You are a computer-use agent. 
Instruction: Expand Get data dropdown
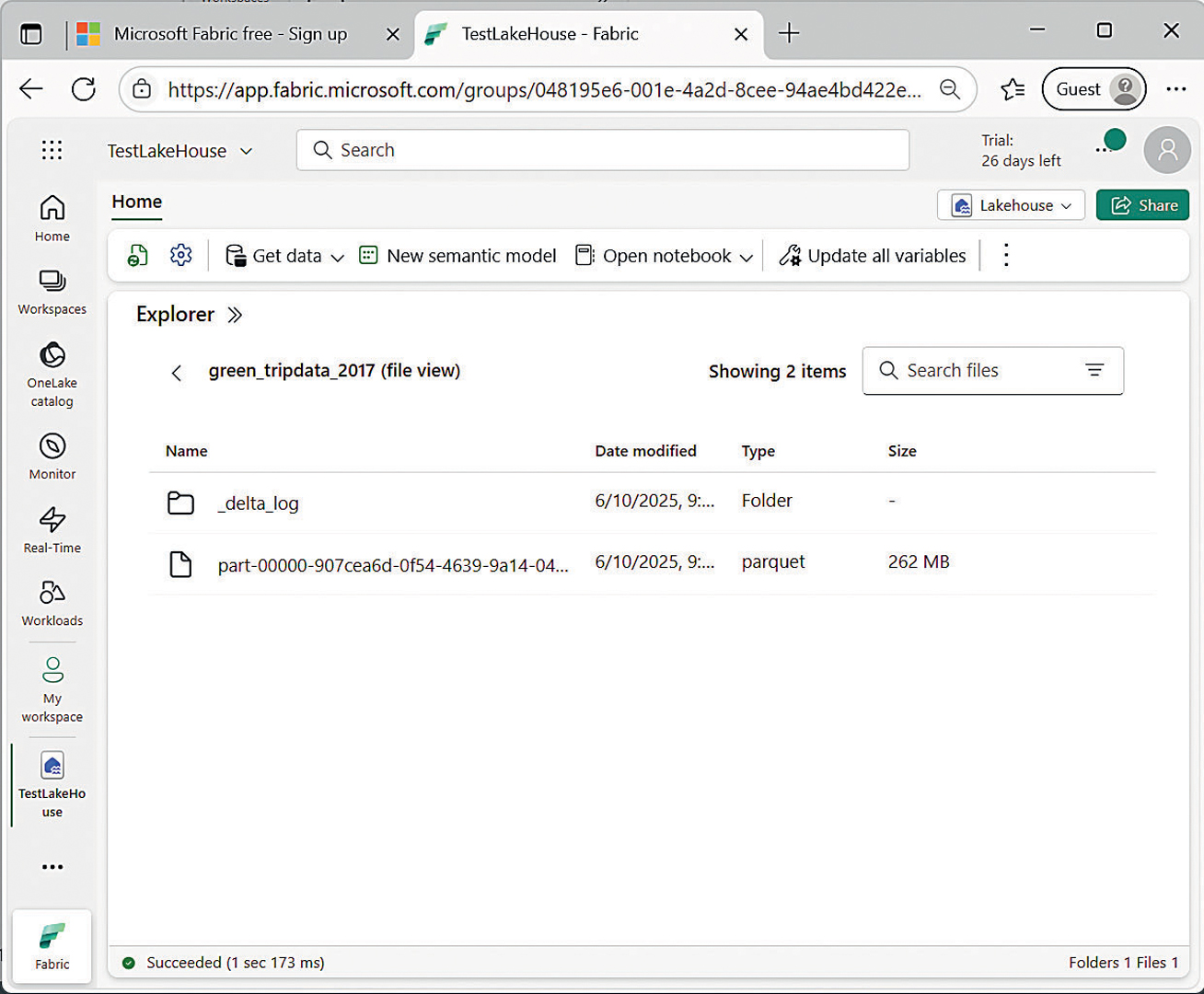(337, 257)
